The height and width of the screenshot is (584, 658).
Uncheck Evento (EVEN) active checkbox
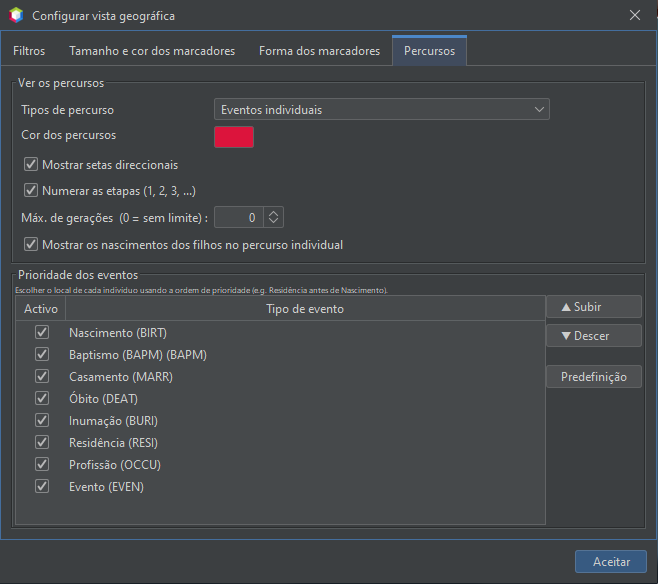[x=42, y=486]
